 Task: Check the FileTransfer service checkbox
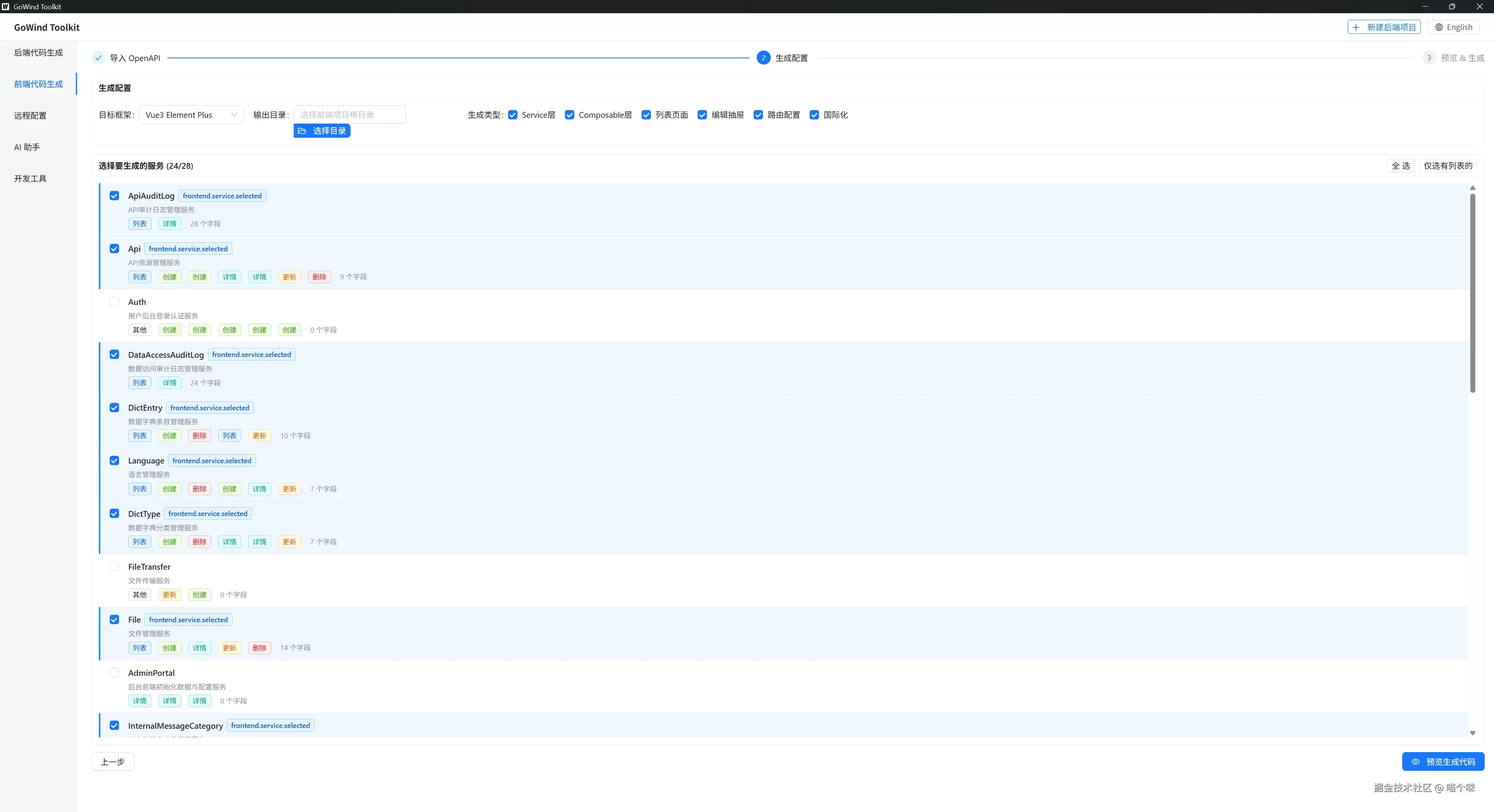[114, 566]
